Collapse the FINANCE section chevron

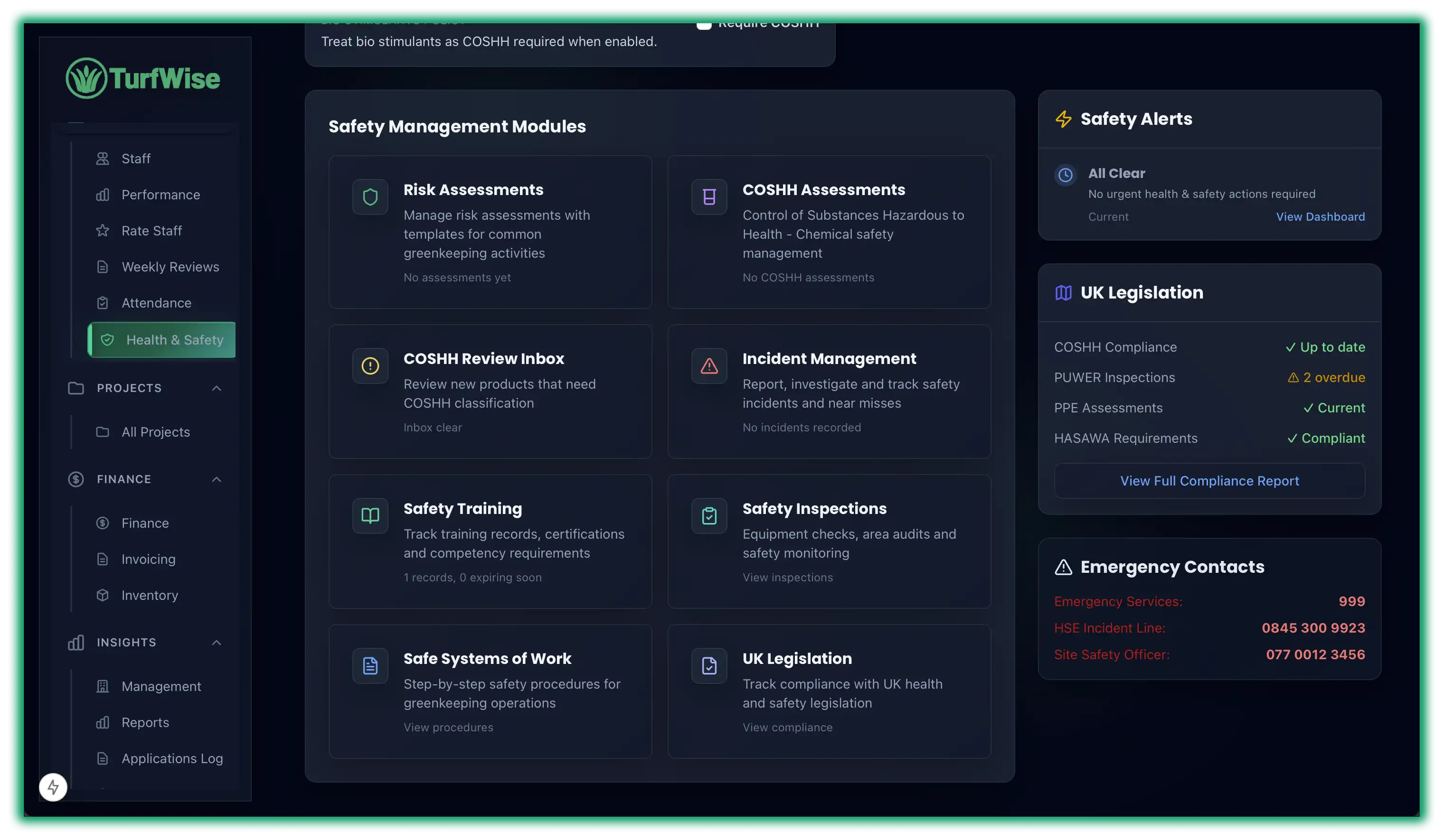pos(216,479)
